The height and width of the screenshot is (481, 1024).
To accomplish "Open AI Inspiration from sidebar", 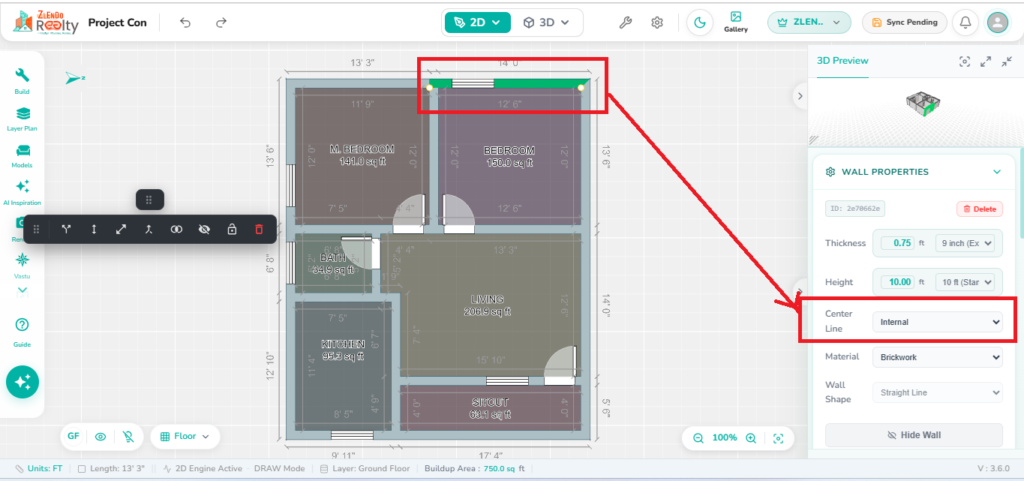I will pos(22,193).
